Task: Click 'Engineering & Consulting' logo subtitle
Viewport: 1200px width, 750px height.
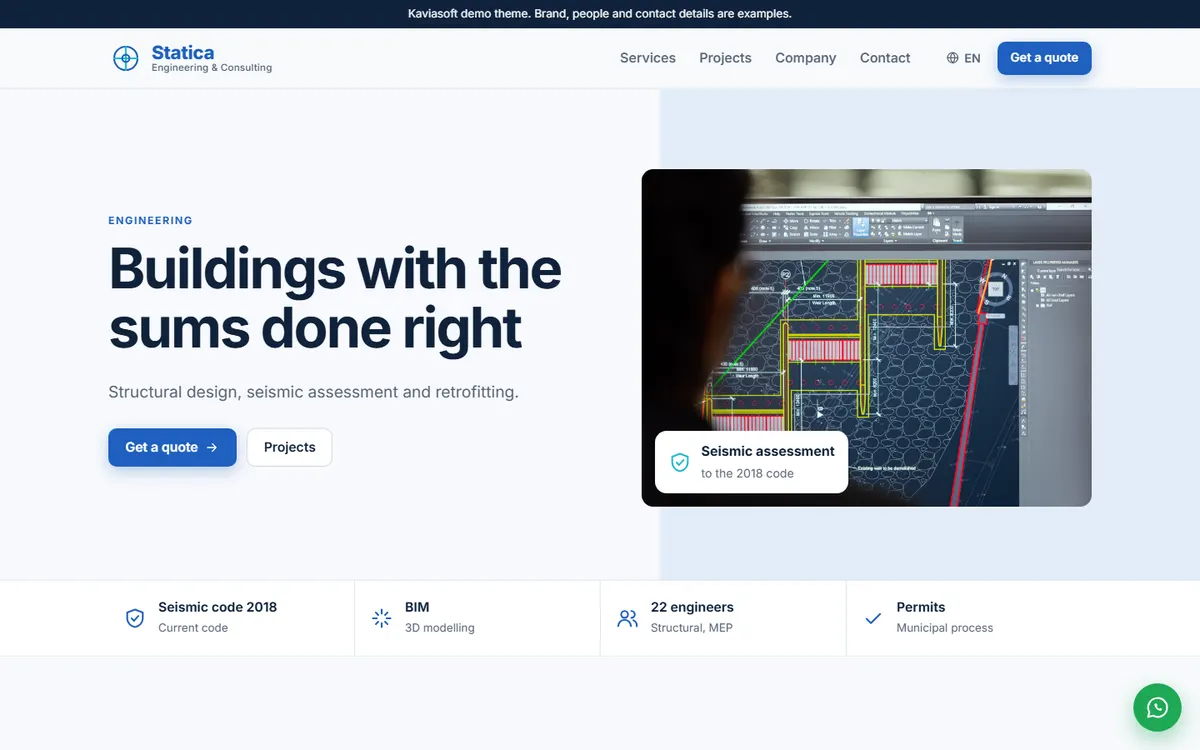Action: pyautogui.click(x=212, y=68)
